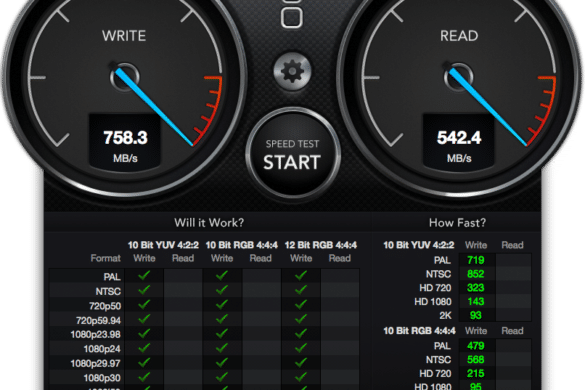Click the 1080p23.98 10 Bit RGB write checkmark
Screen dimensions: 585x390
[222, 333]
